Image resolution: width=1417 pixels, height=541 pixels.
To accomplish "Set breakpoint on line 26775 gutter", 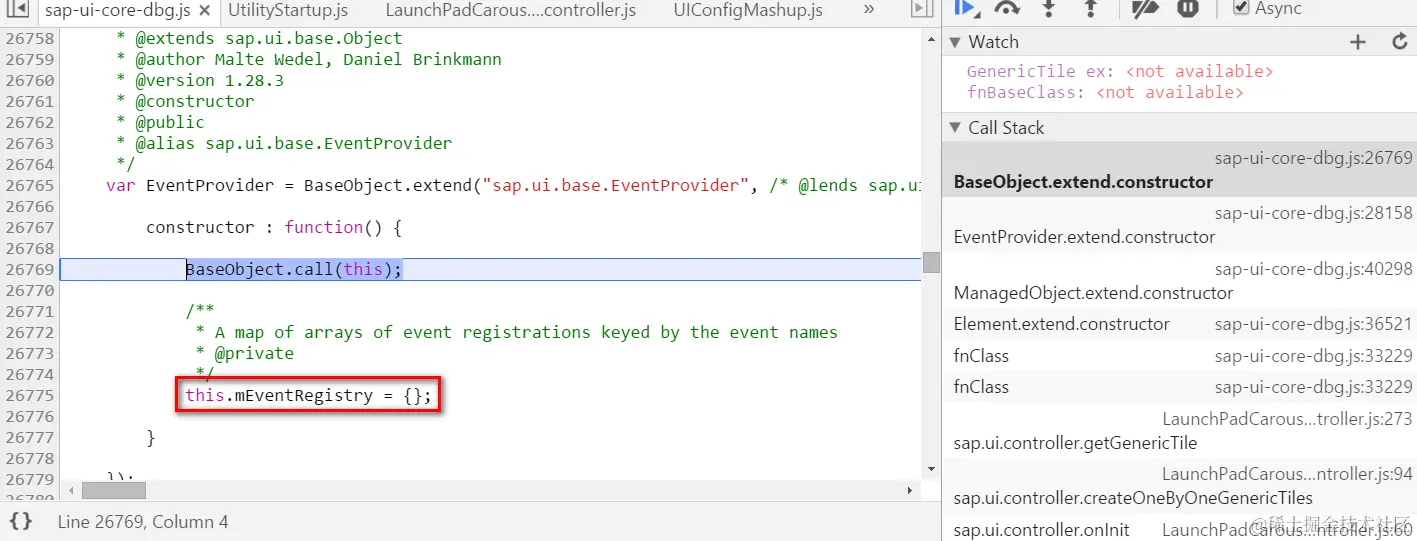I will pyautogui.click(x=29, y=395).
